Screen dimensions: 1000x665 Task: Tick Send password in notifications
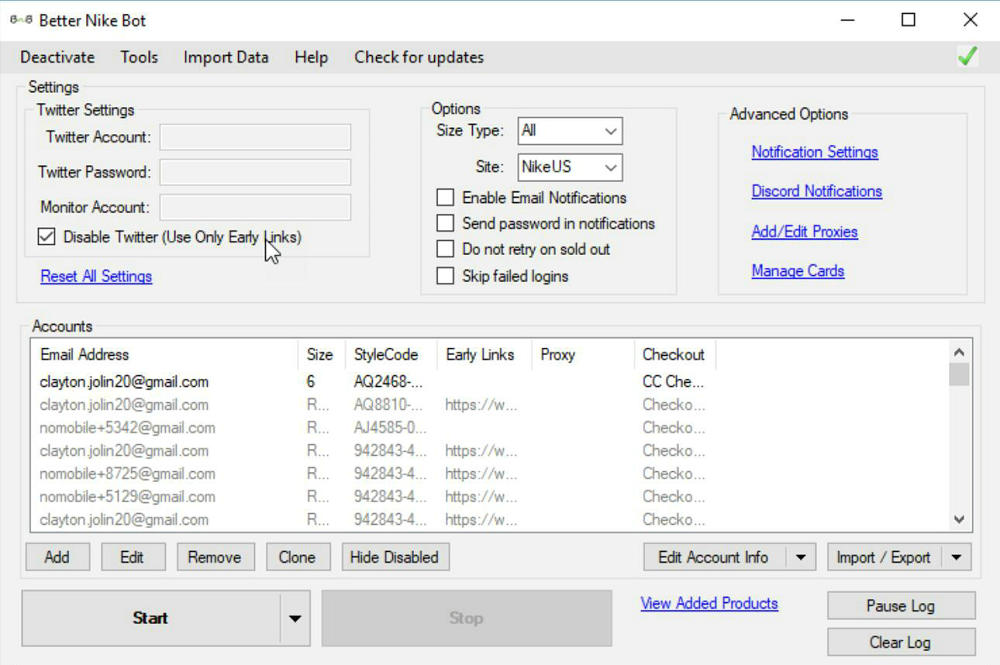tap(445, 223)
